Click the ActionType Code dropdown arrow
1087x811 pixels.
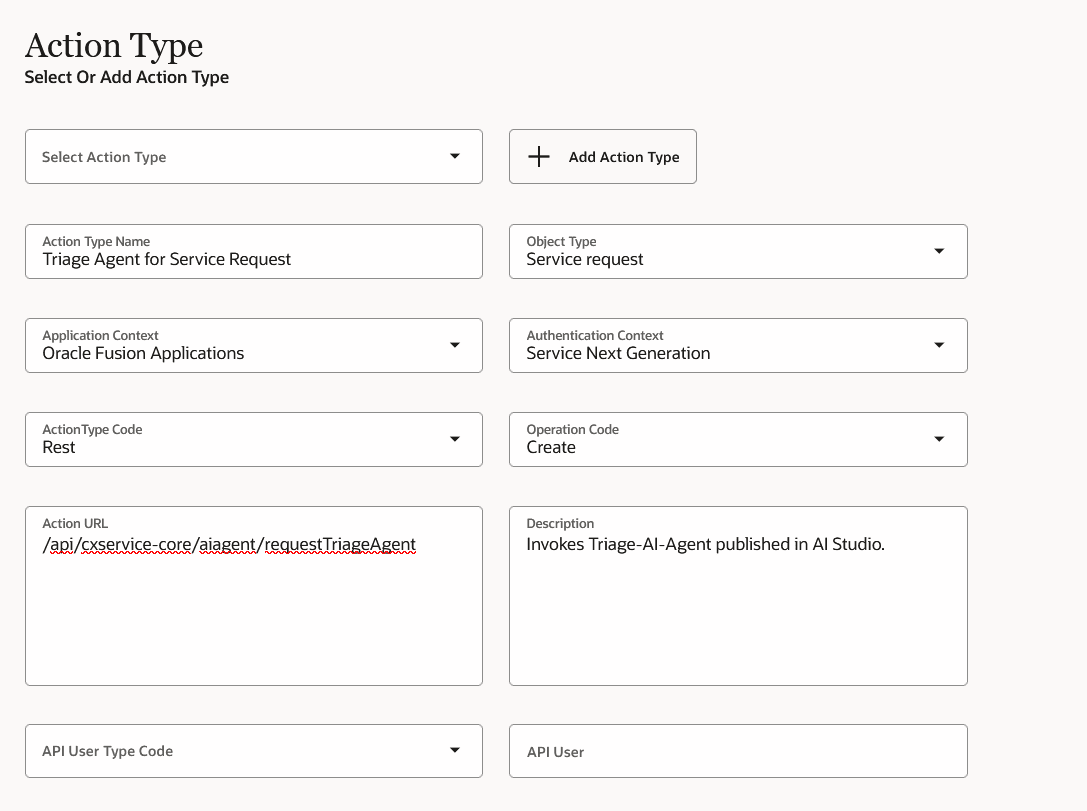tap(455, 439)
